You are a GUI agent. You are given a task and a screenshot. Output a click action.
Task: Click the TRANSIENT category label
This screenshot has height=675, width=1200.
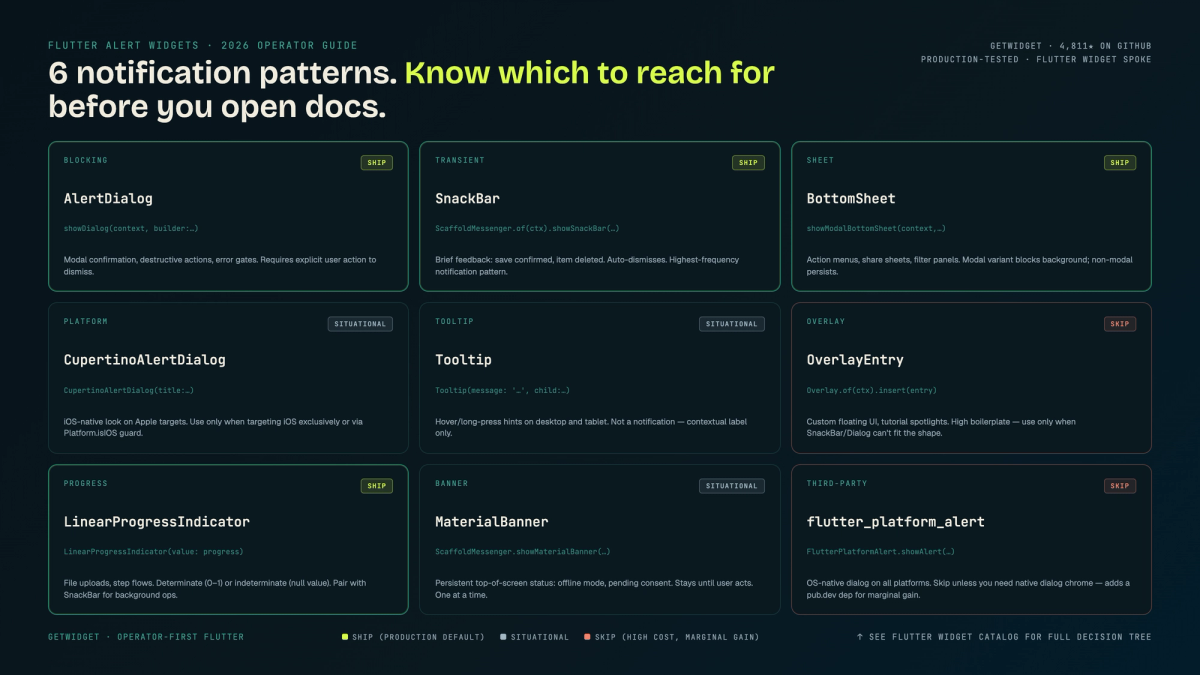[x=460, y=161]
